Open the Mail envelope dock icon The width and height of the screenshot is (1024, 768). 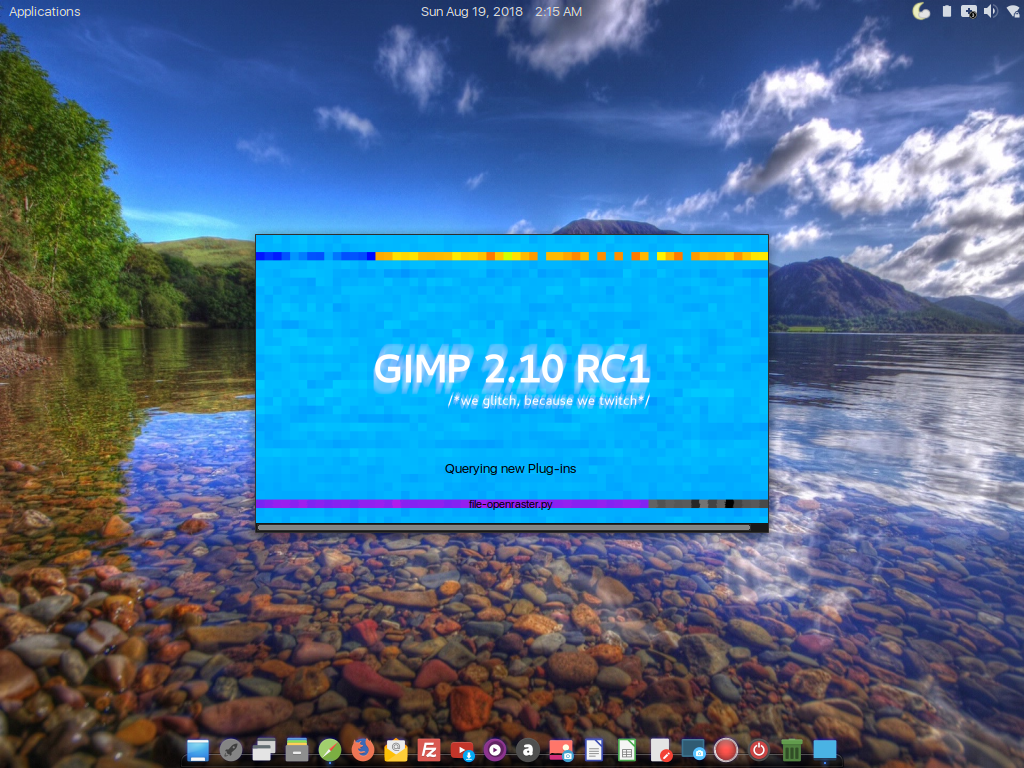396,750
